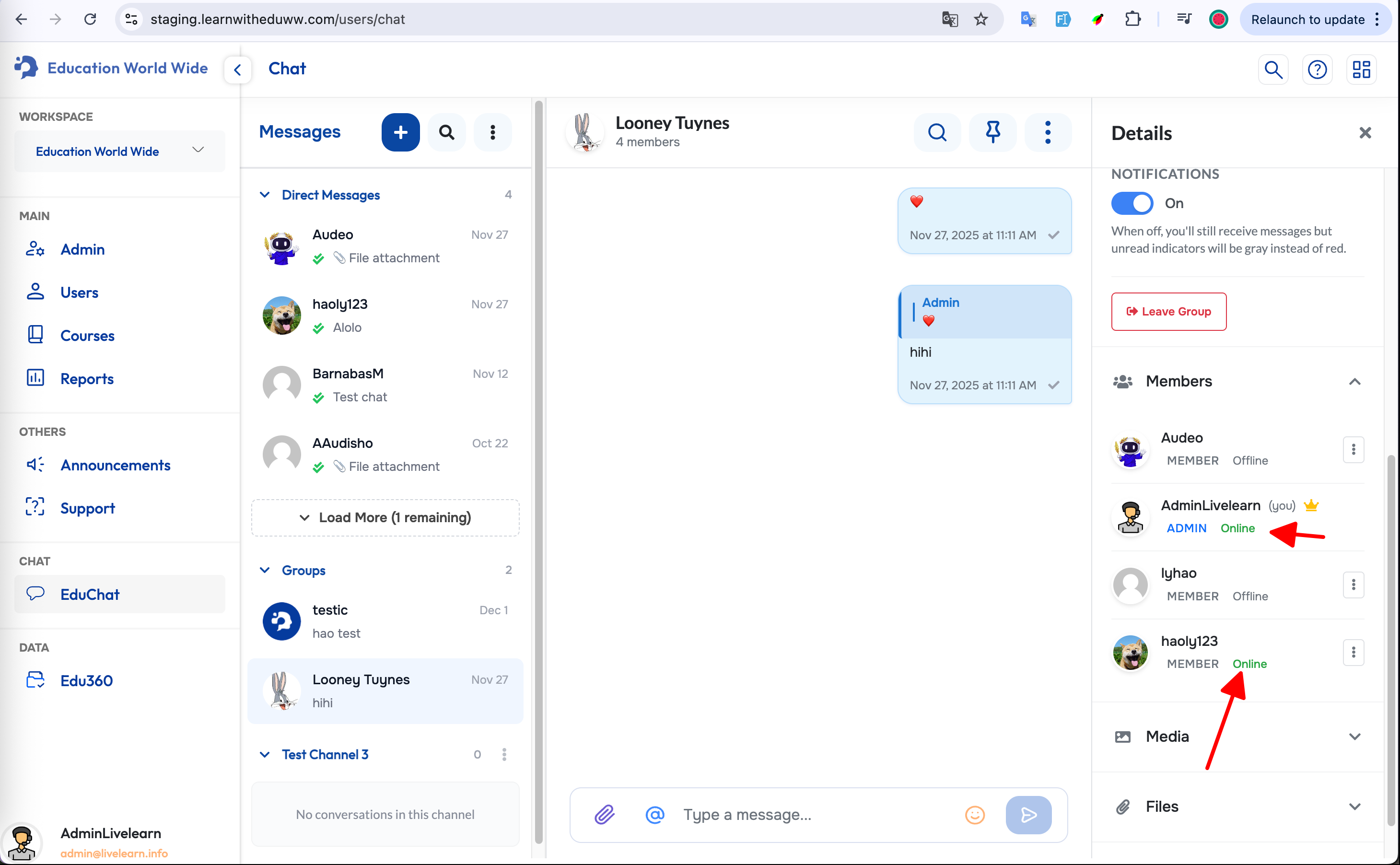Click the pin icon in chat header
This screenshot has width=1400, height=865.
point(993,132)
